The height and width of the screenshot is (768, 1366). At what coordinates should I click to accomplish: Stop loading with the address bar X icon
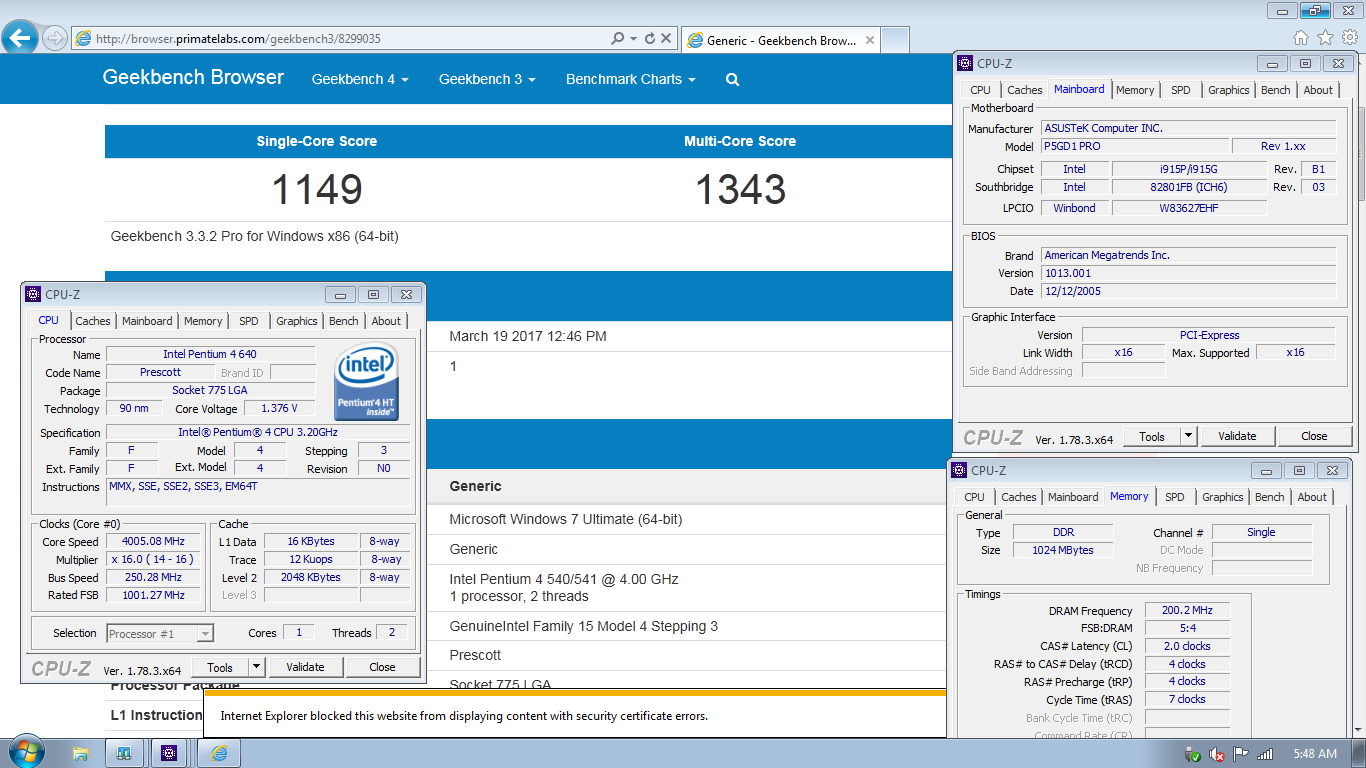coord(667,39)
